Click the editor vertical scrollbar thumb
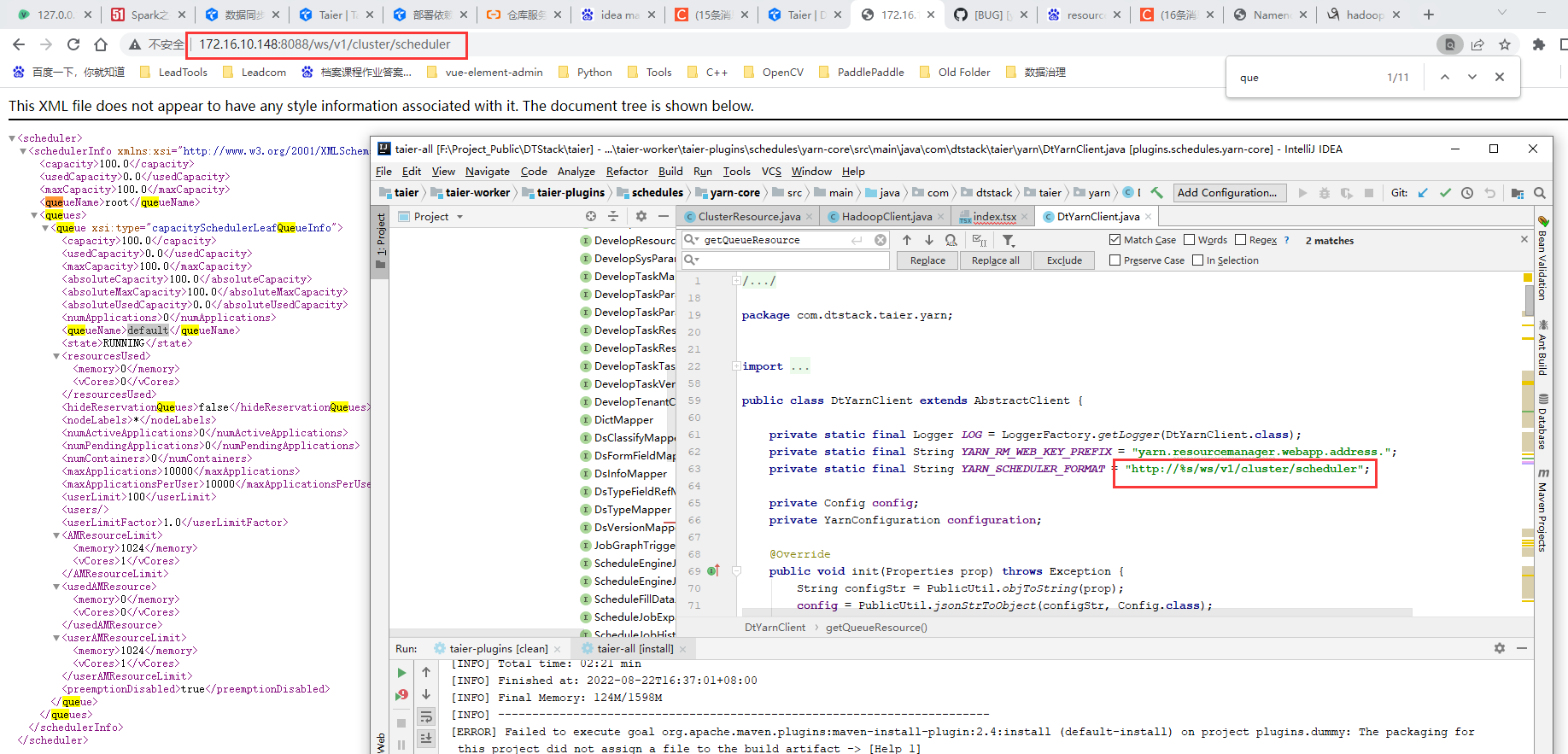 click(1529, 300)
